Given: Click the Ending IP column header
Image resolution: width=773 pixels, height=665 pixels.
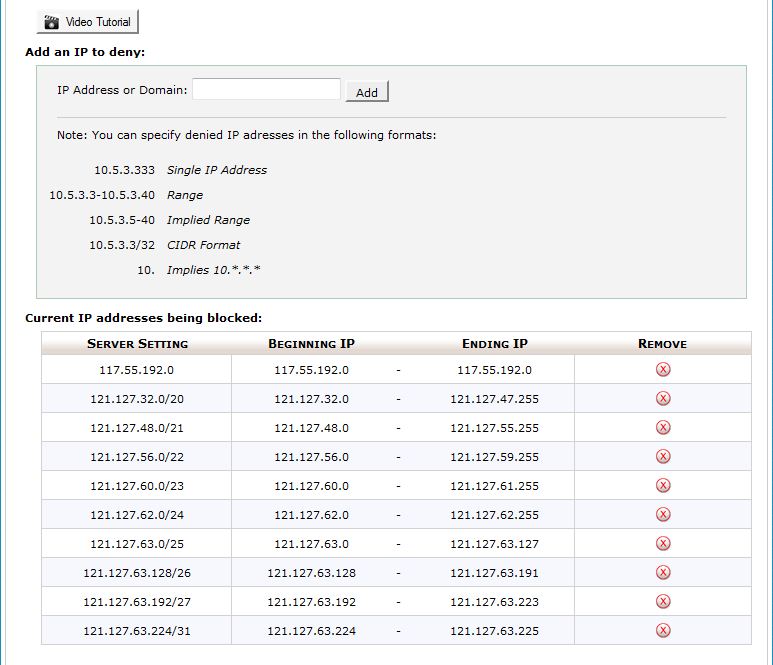Looking at the screenshot, I should [x=494, y=344].
